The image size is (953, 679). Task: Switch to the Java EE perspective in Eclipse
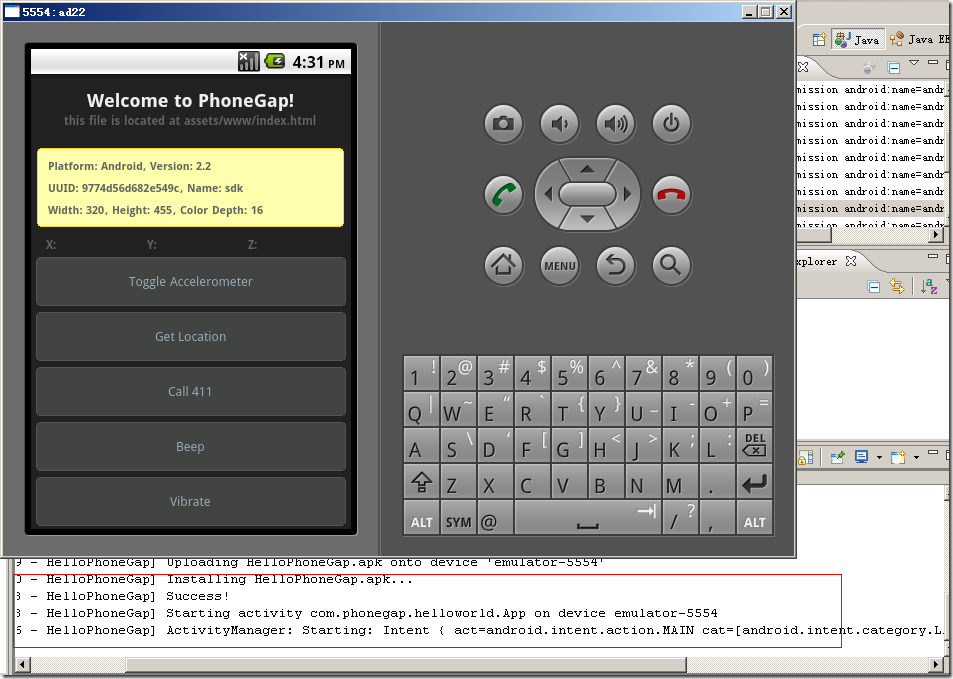point(919,40)
